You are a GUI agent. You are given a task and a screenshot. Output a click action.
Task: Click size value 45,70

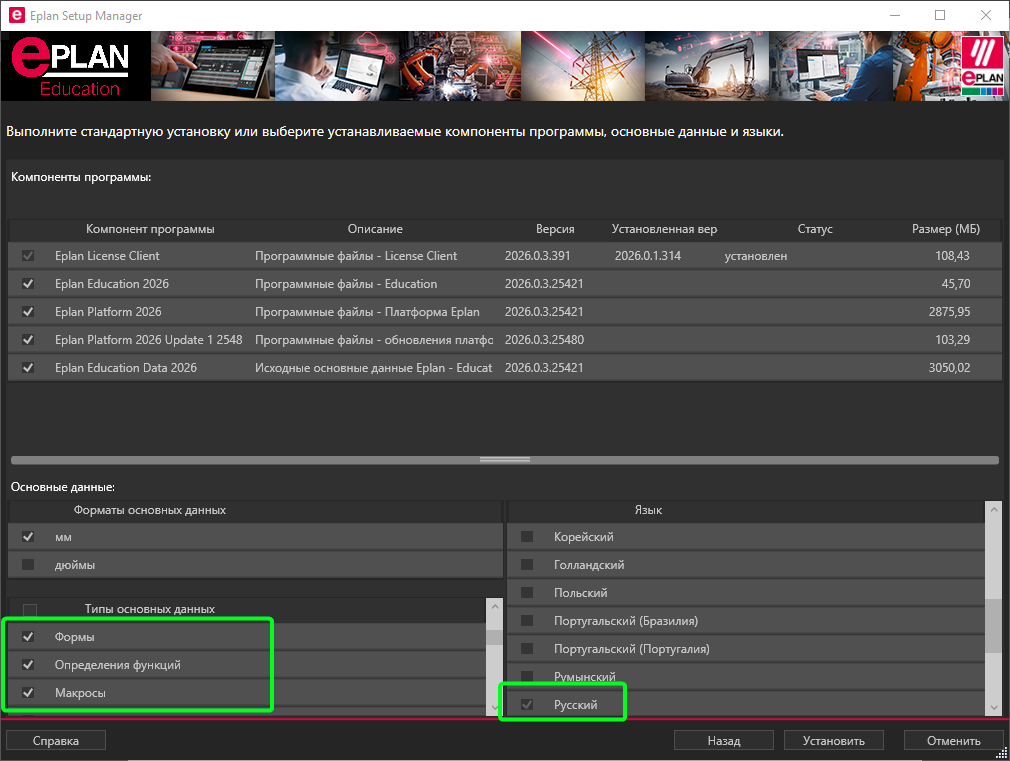point(956,284)
